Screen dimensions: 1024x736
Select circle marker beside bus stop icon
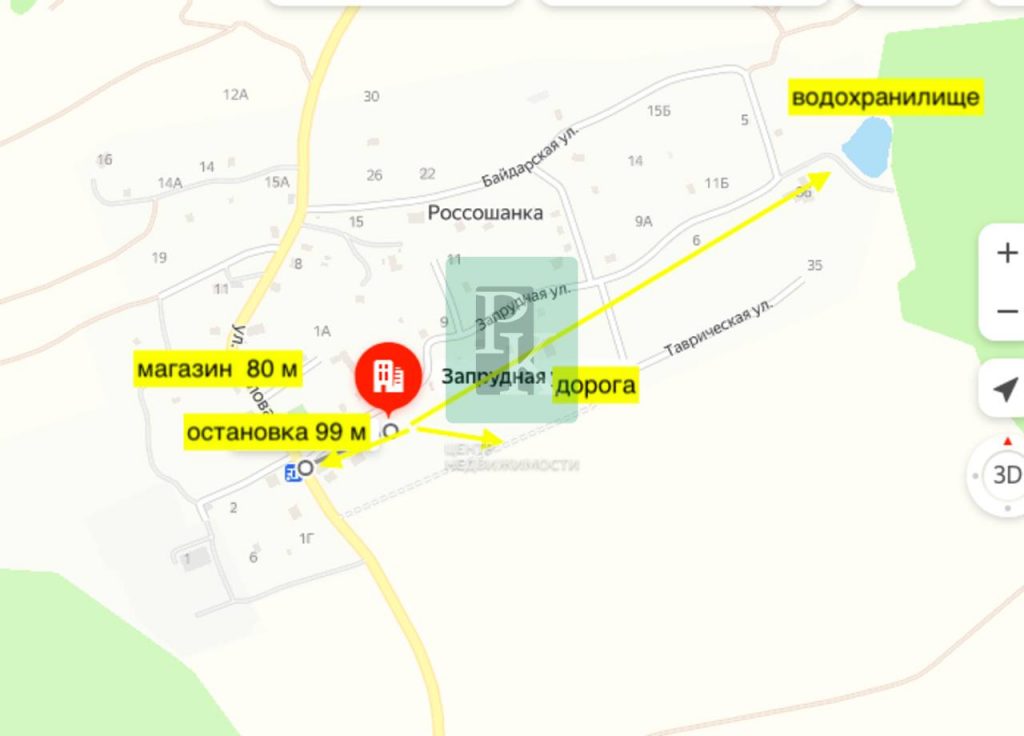point(306,468)
